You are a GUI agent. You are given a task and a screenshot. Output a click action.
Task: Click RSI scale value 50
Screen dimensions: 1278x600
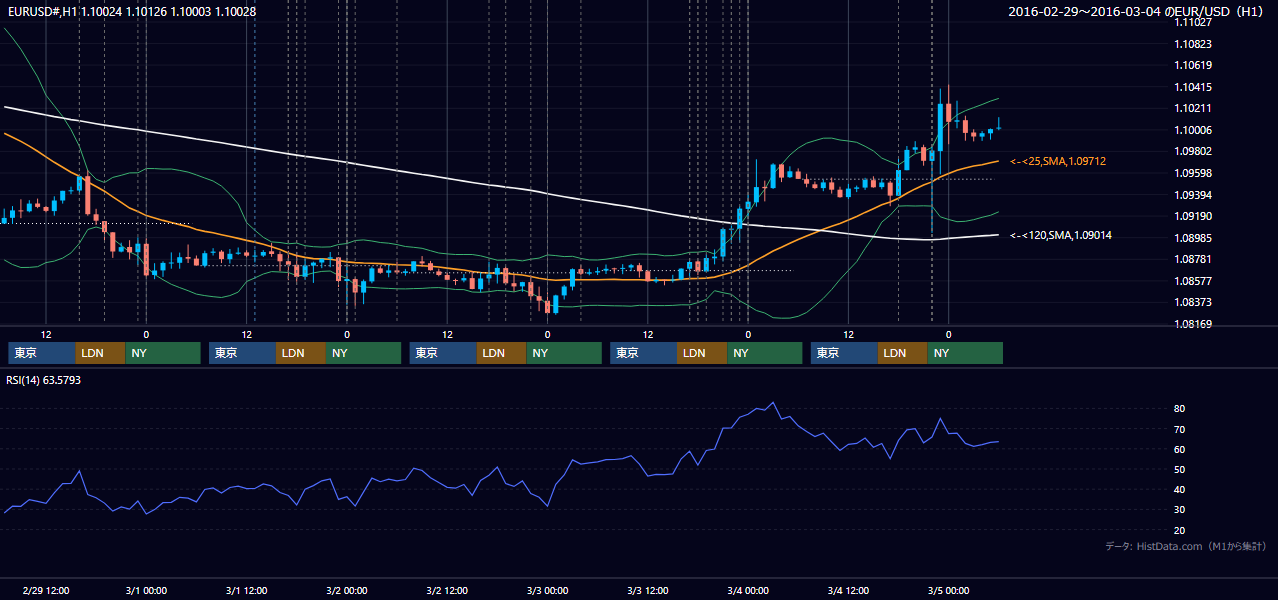tap(1180, 469)
